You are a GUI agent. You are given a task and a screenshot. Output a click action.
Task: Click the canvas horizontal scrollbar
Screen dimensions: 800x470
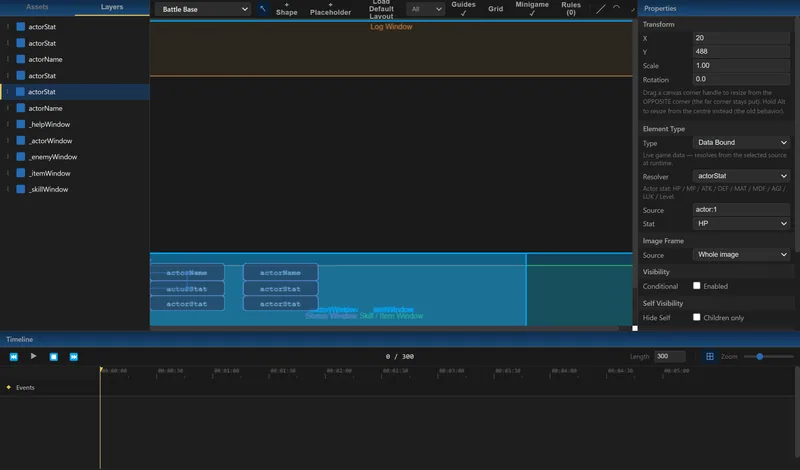384,328
